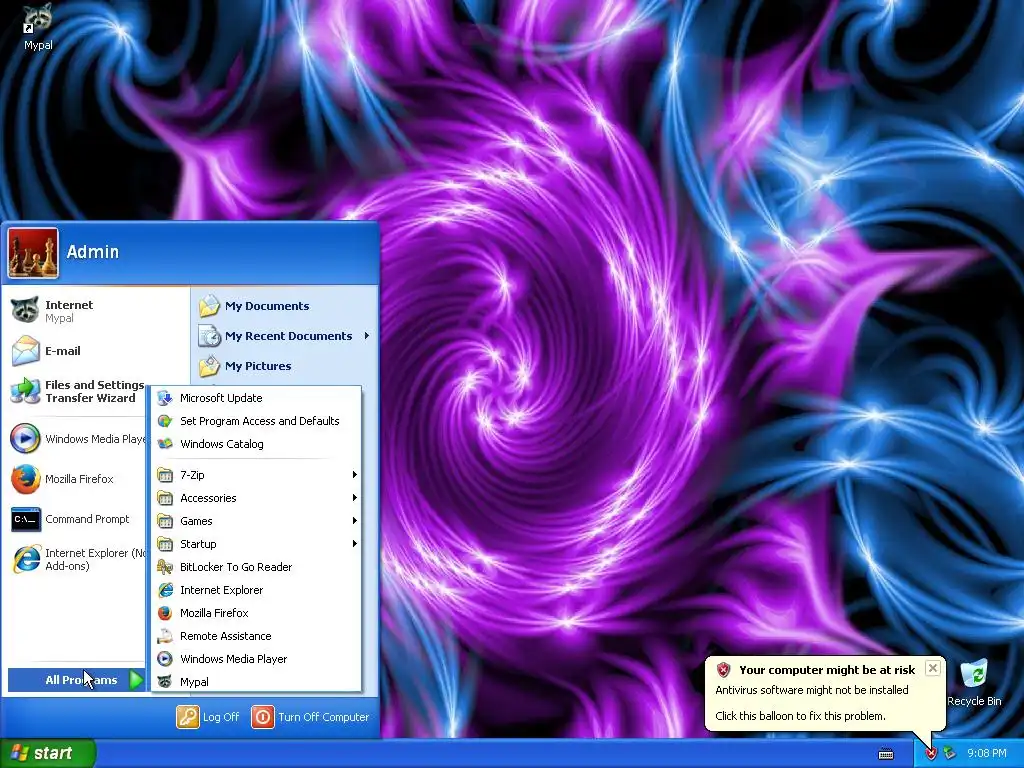The width and height of the screenshot is (1024, 768).
Task: Expand the Startup submenu arrow
Action: [355, 544]
